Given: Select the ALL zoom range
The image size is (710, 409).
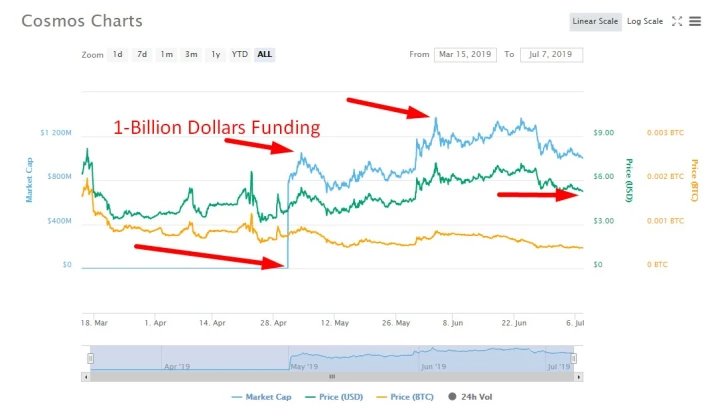Looking at the screenshot, I should point(264,54).
